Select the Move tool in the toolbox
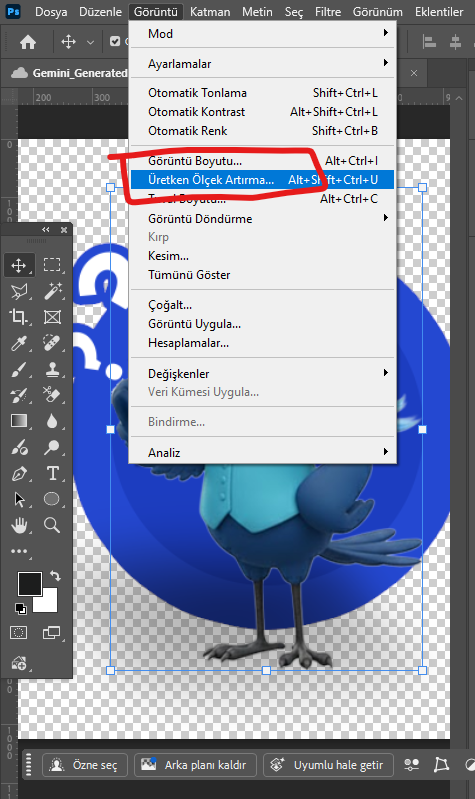The width and height of the screenshot is (475, 799). 19,265
